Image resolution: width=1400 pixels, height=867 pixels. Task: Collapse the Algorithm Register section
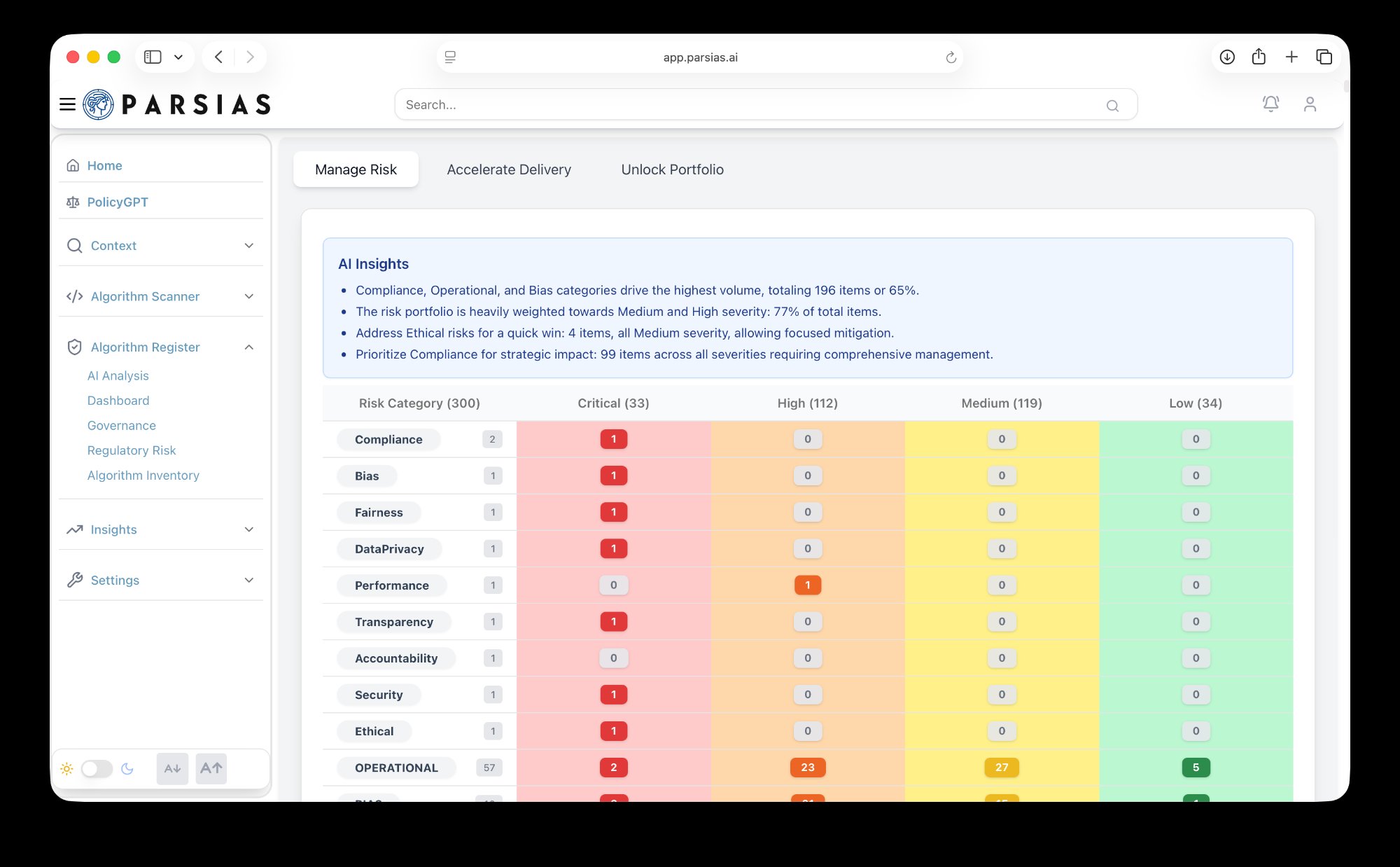(248, 347)
